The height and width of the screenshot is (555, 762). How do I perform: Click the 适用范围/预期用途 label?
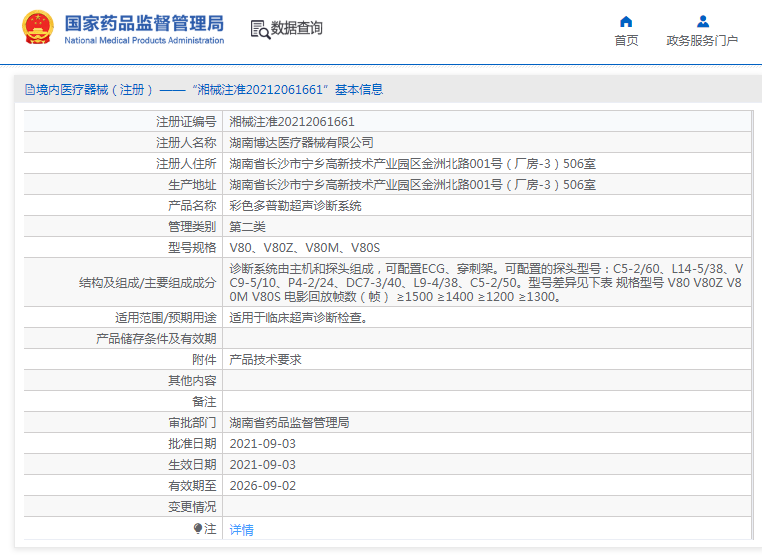[x=165, y=317]
